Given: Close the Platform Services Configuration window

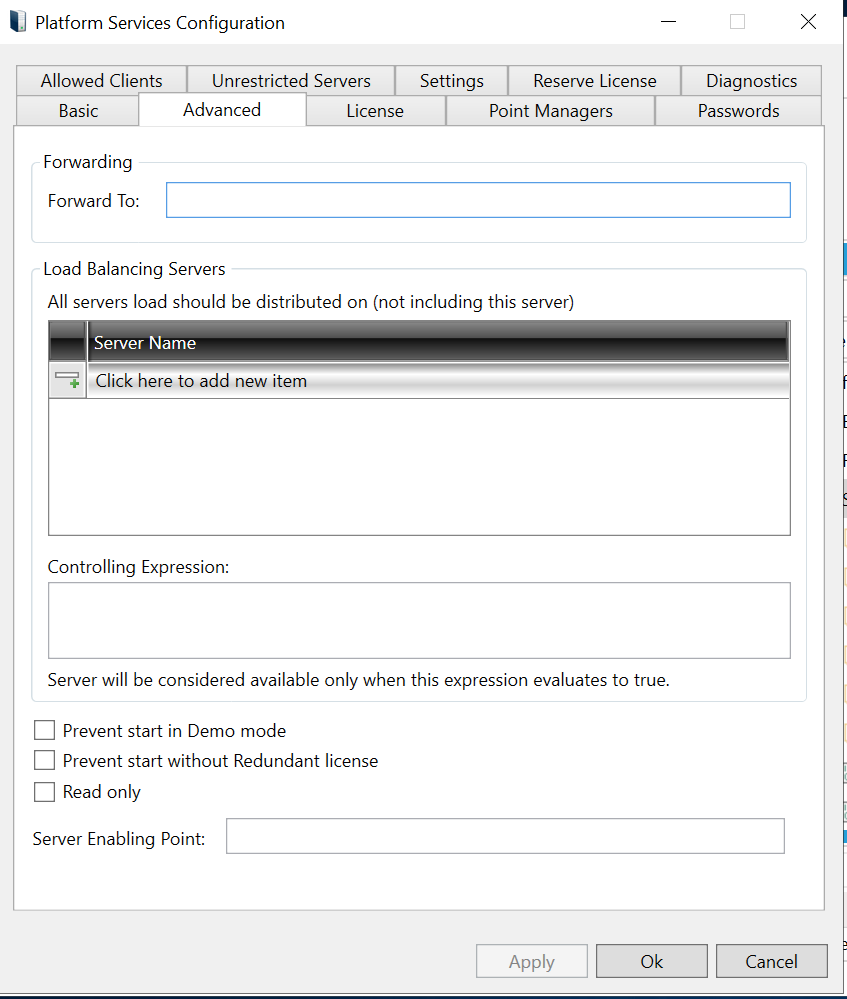Looking at the screenshot, I should tap(808, 22).
